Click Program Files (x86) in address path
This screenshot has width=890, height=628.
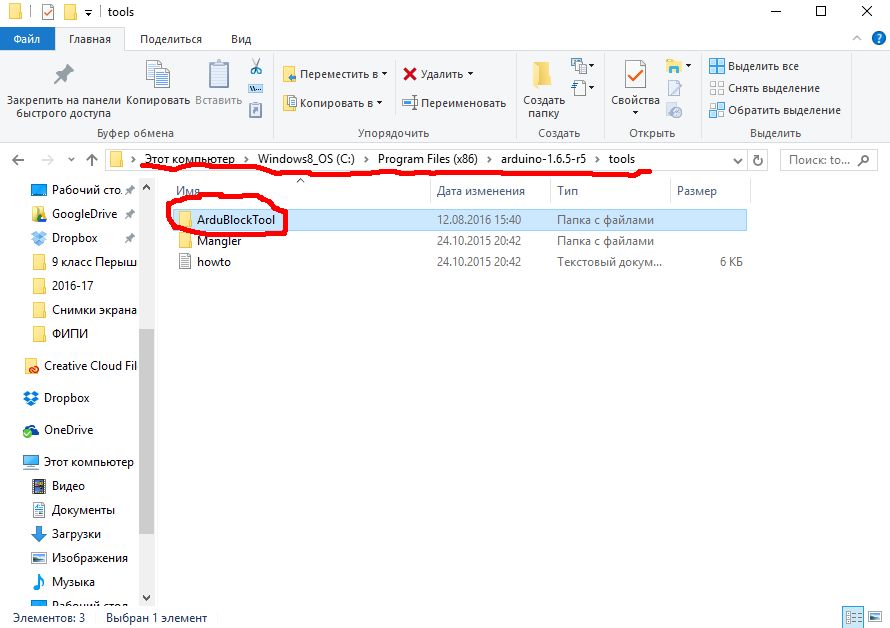coord(427,159)
